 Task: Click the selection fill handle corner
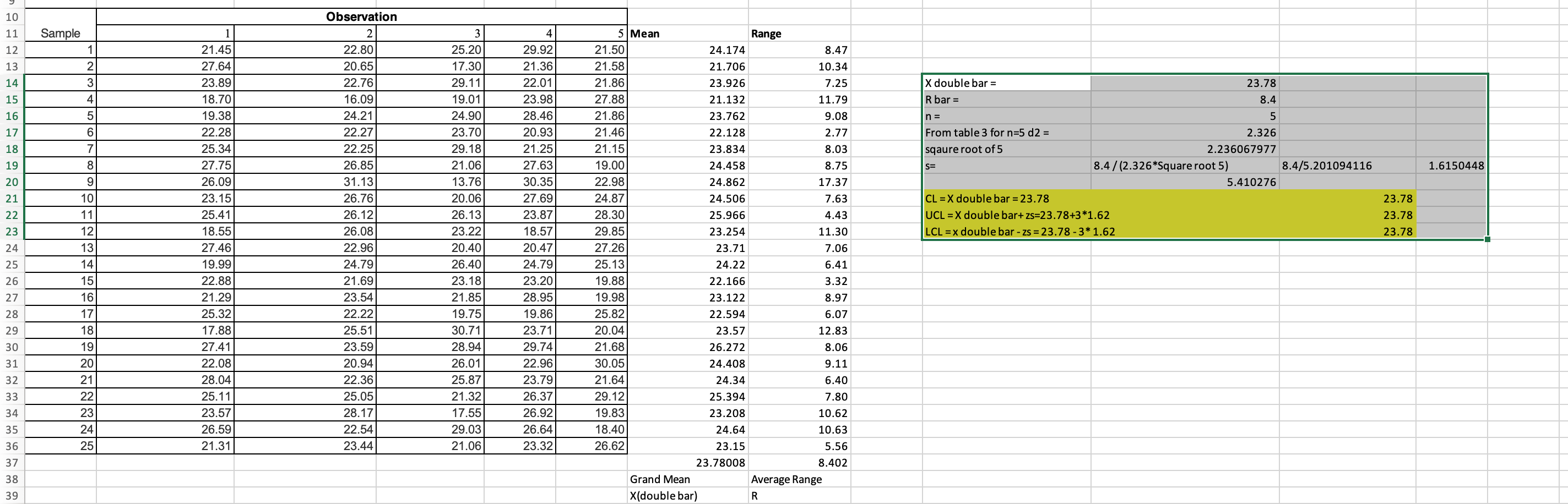pos(1487,239)
